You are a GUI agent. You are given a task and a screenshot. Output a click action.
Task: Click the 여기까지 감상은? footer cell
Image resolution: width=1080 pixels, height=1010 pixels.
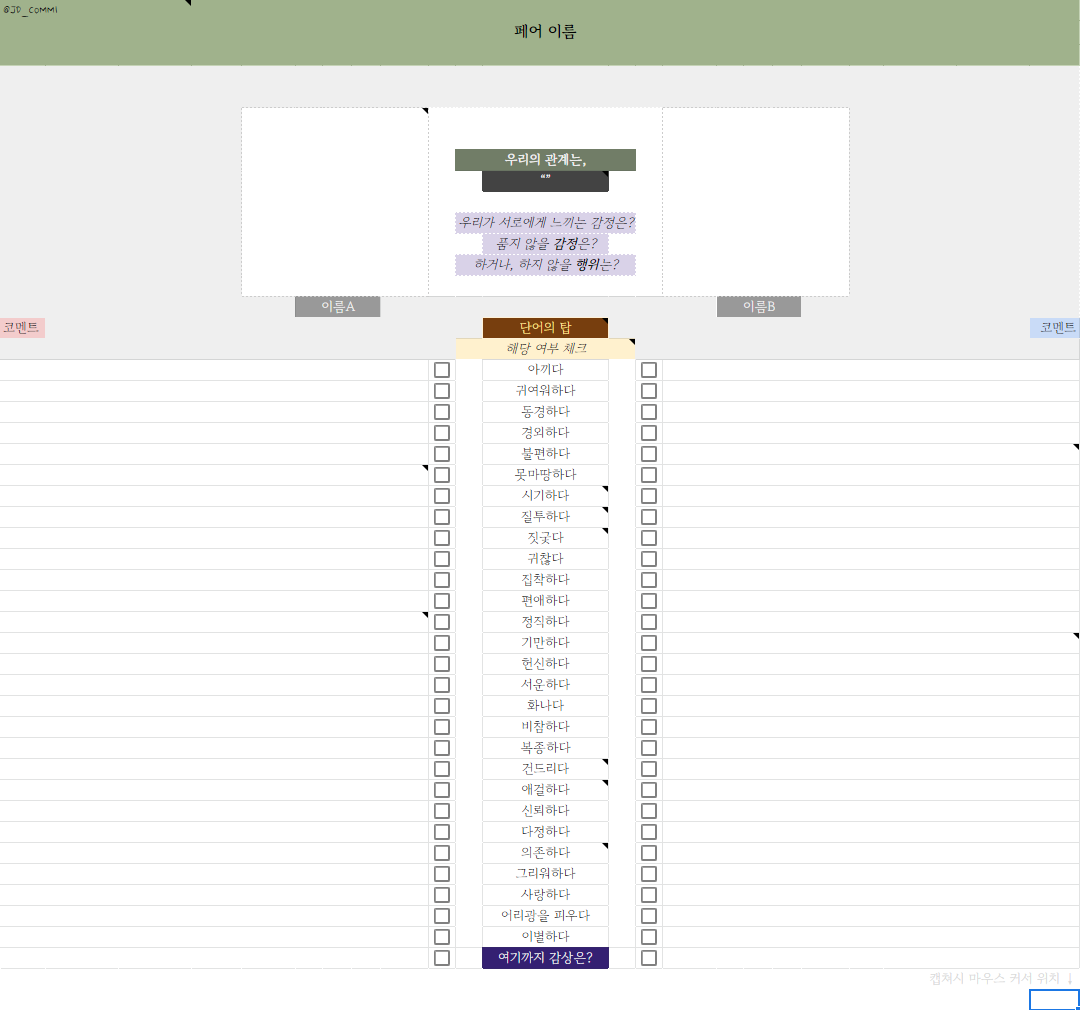(545, 957)
